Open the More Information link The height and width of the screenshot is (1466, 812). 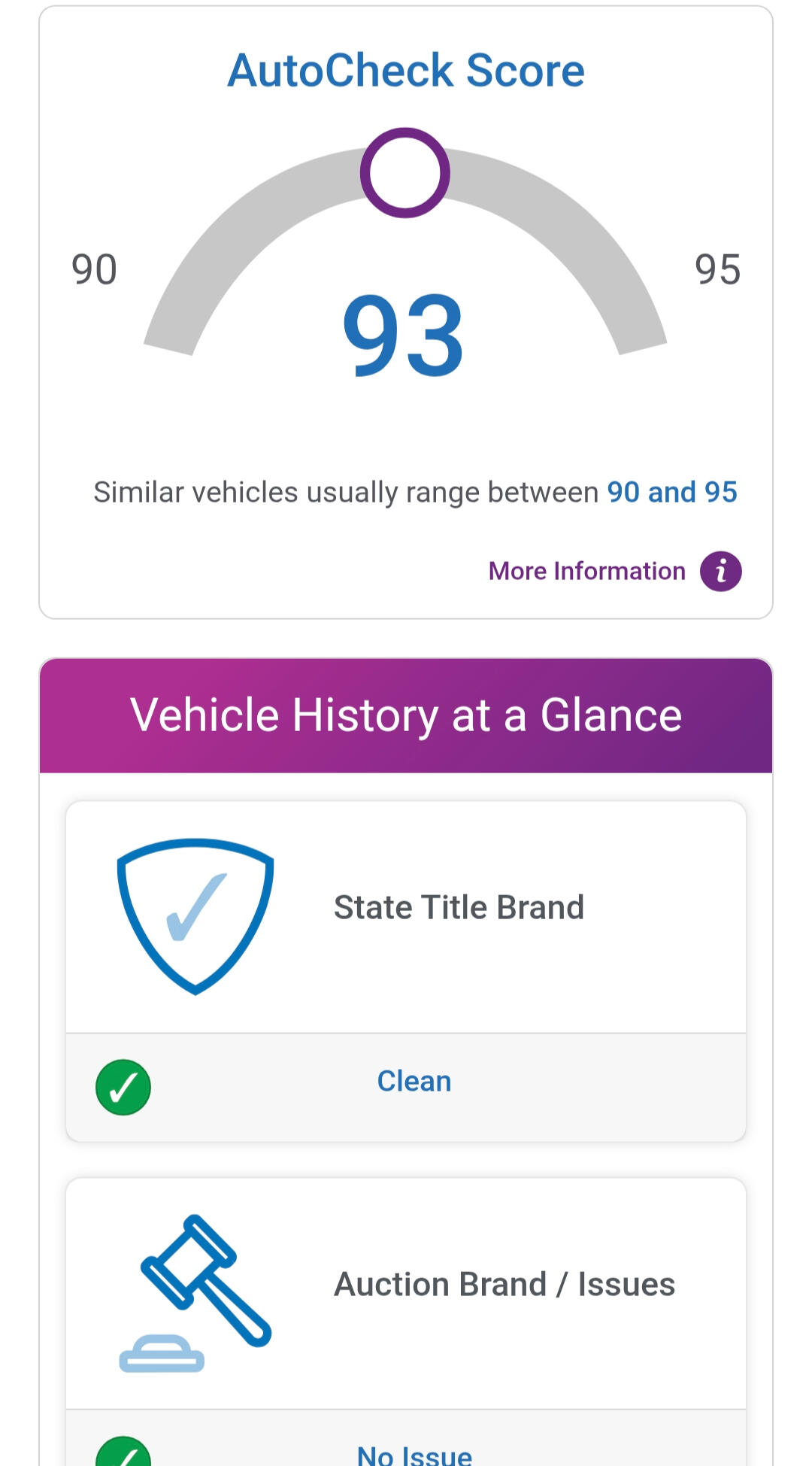point(586,572)
